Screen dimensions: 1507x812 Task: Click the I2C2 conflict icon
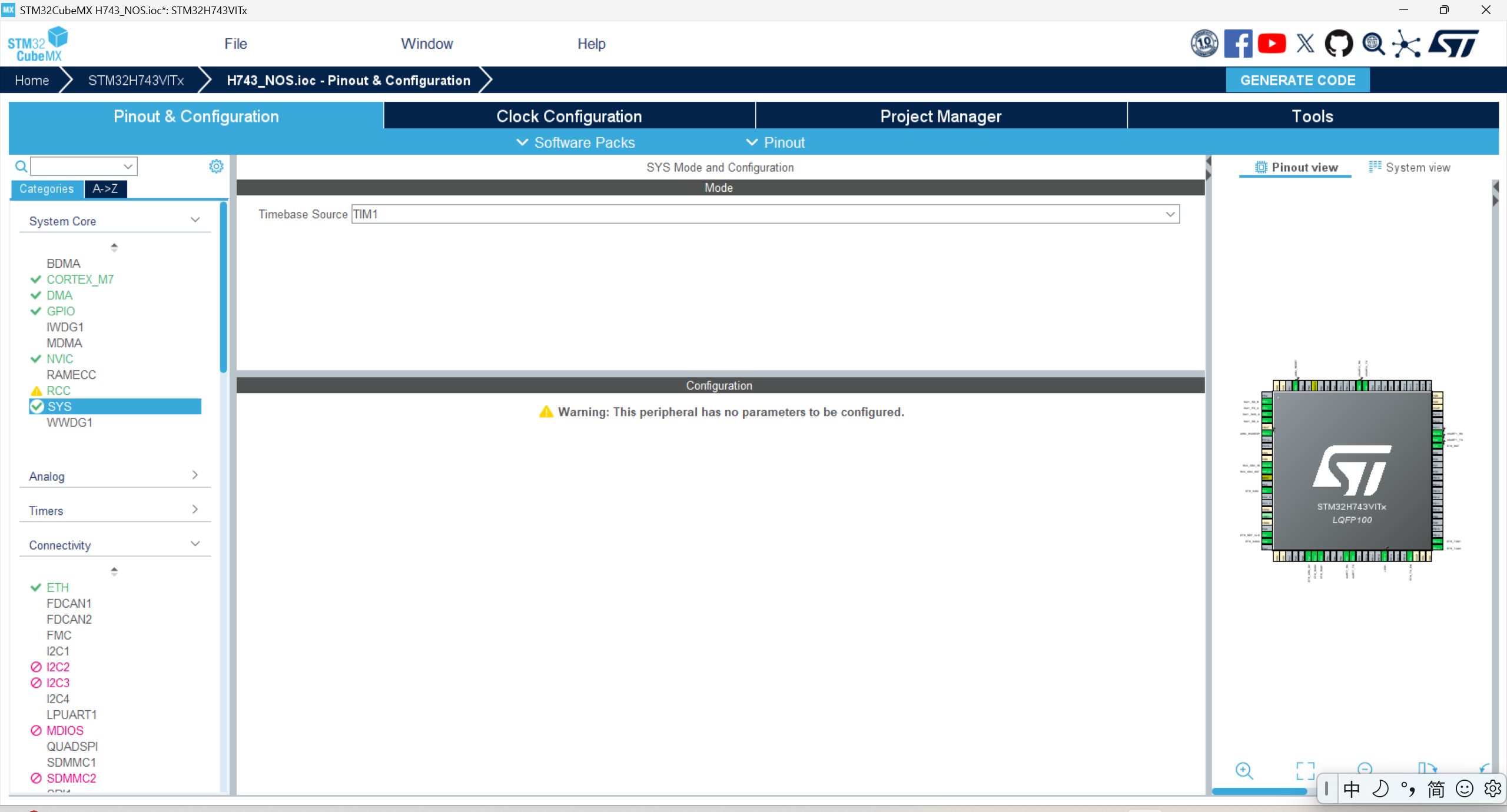(x=36, y=667)
